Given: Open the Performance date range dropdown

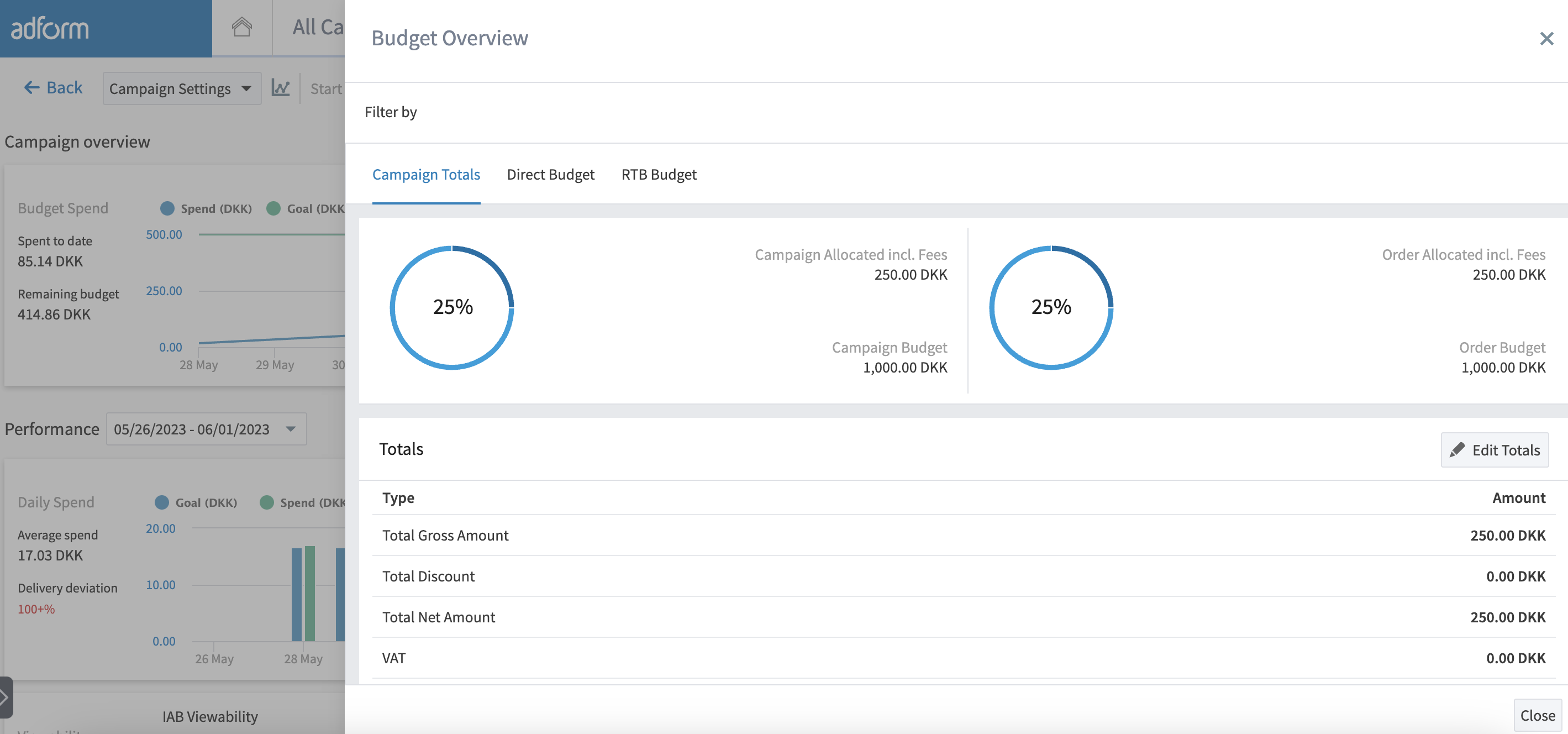Looking at the screenshot, I should (206, 429).
